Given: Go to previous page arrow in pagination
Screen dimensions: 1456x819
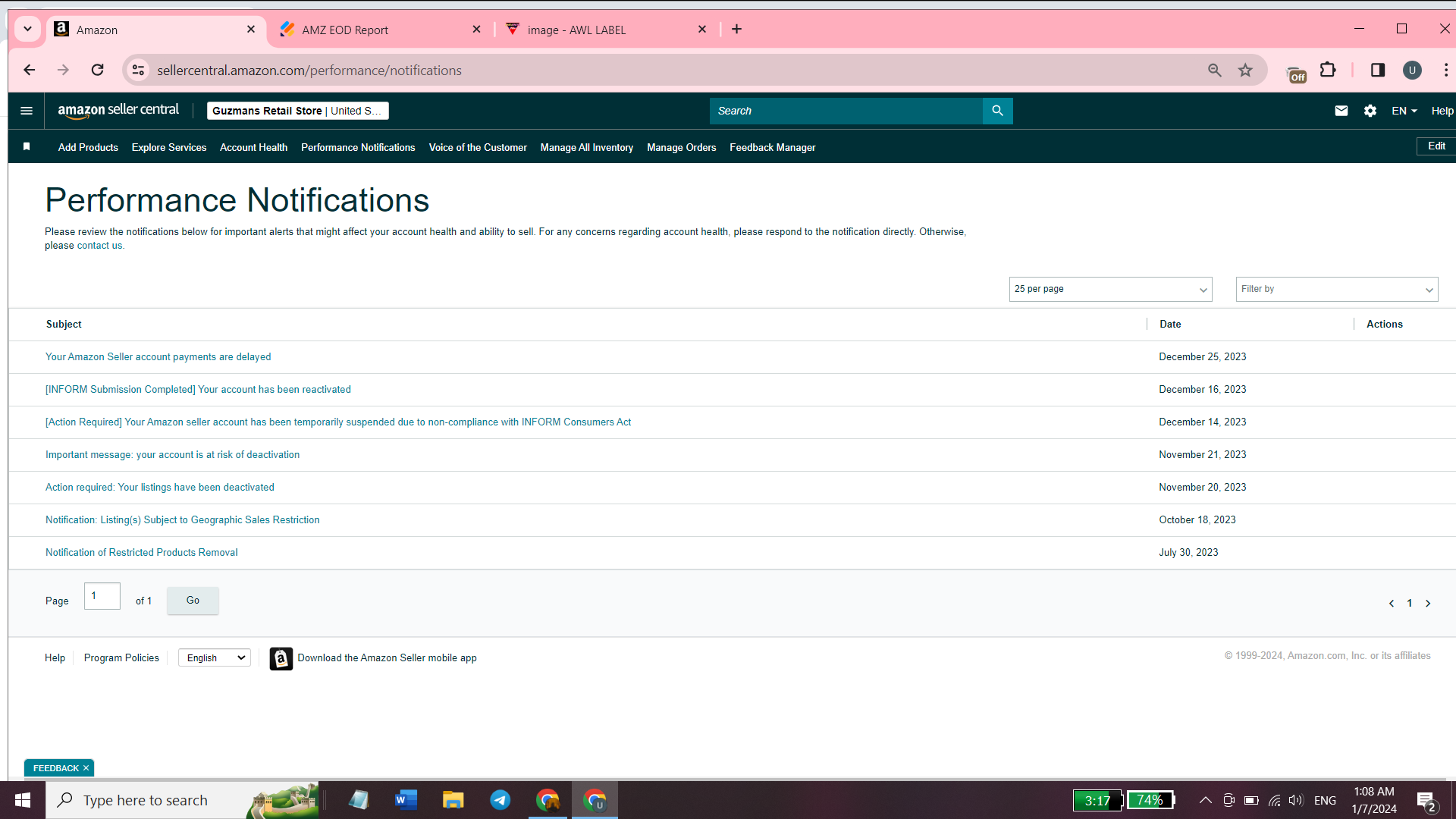Looking at the screenshot, I should [1392, 604].
